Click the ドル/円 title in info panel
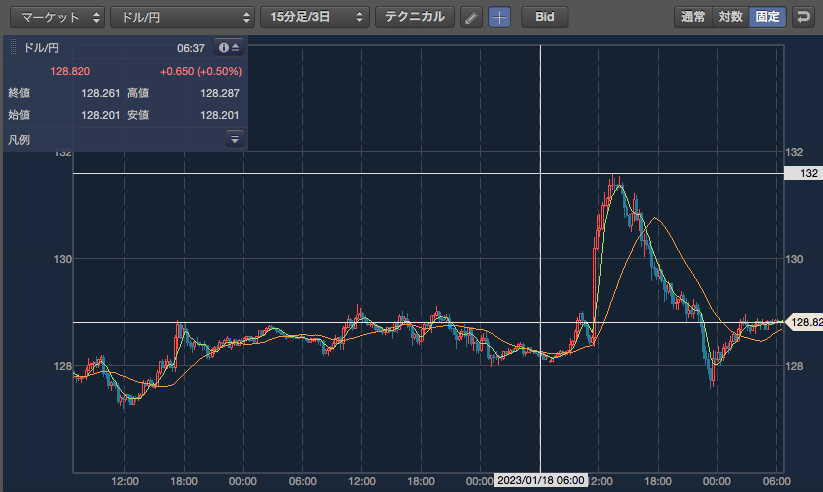Image resolution: width=823 pixels, height=492 pixels. (x=41, y=48)
